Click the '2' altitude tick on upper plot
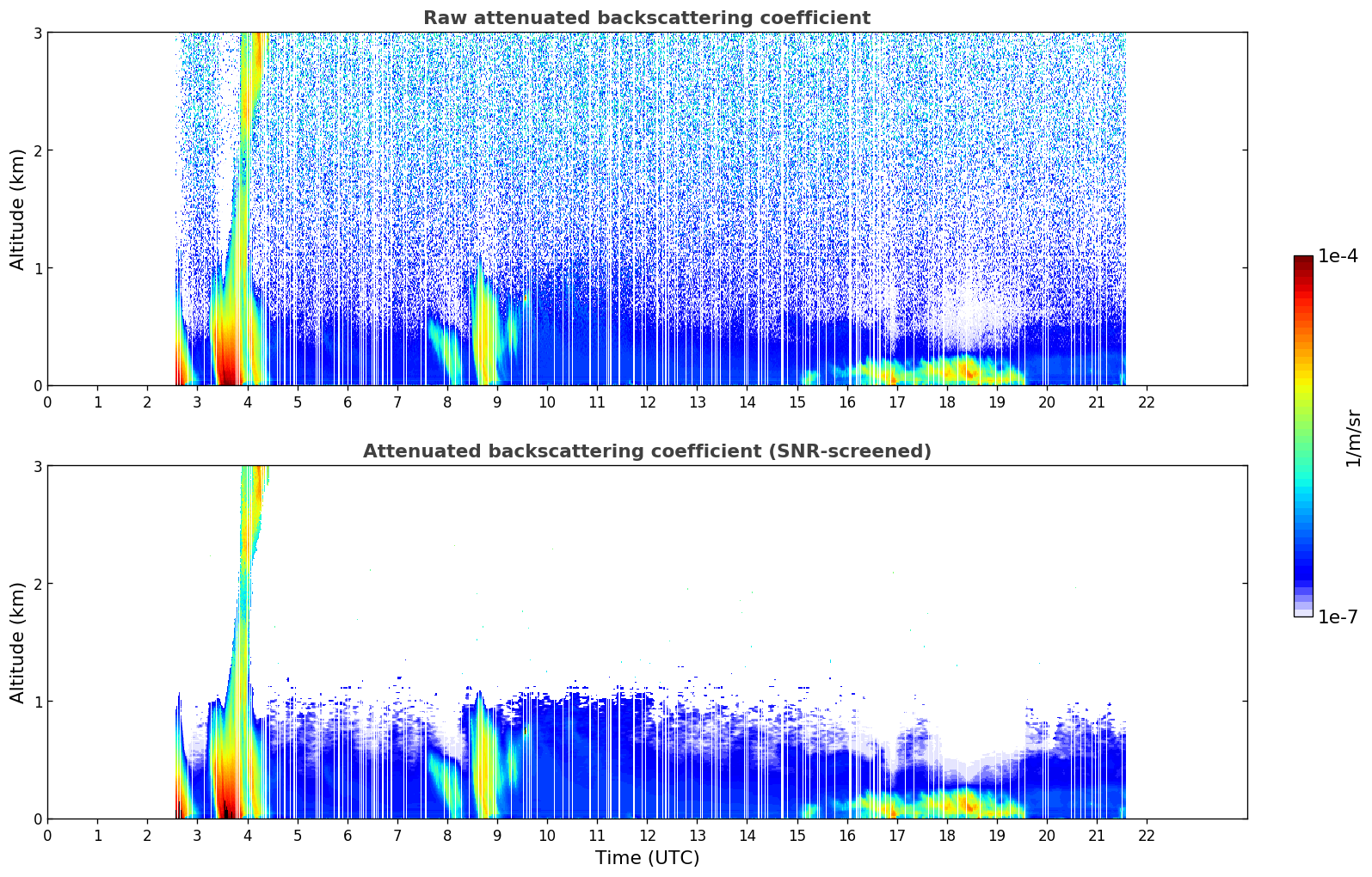Viewport: 1372px width, 877px height. [x=37, y=150]
